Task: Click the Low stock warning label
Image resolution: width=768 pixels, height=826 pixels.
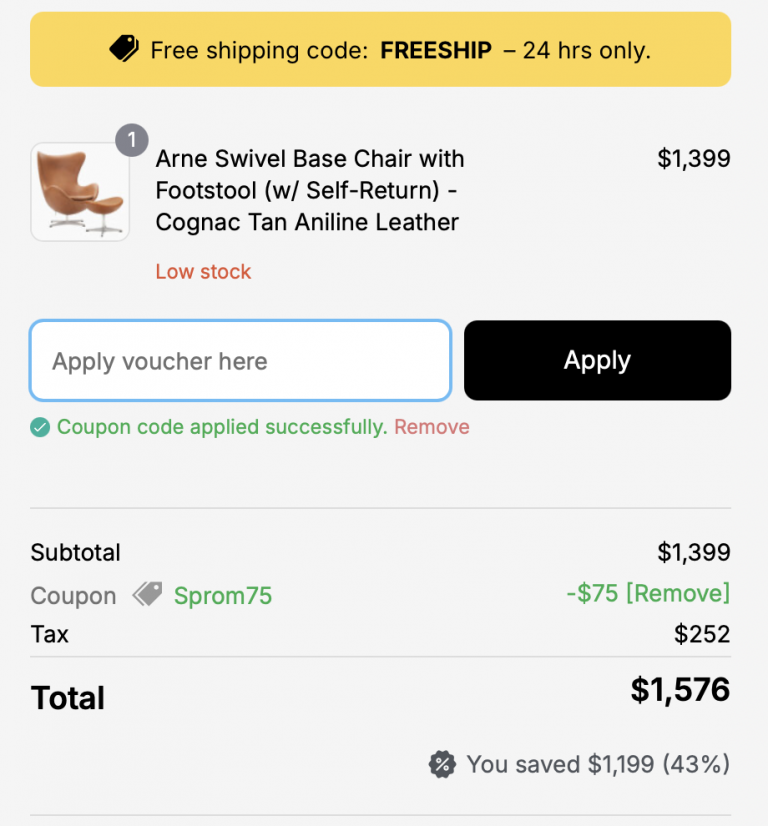Action: pos(203,271)
